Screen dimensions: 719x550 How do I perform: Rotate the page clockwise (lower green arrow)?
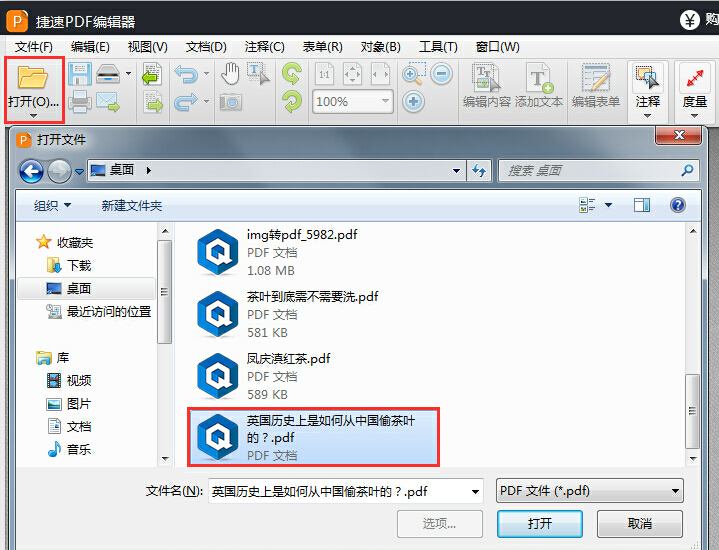(292, 102)
